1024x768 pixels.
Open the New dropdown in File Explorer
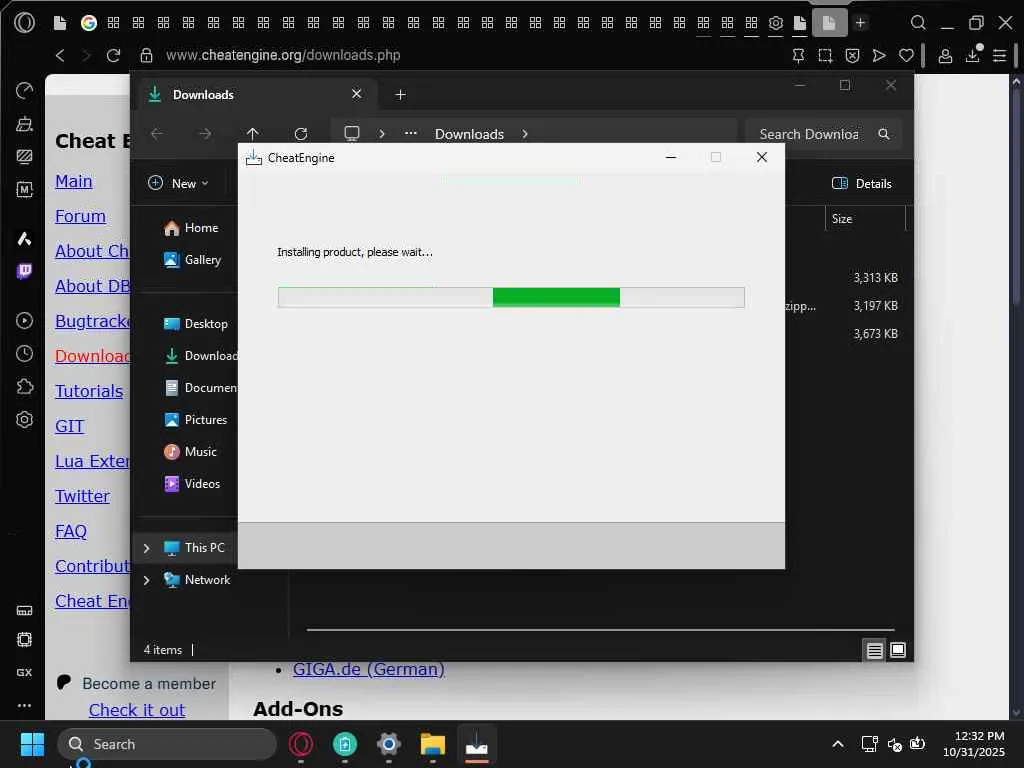pos(179,184)
